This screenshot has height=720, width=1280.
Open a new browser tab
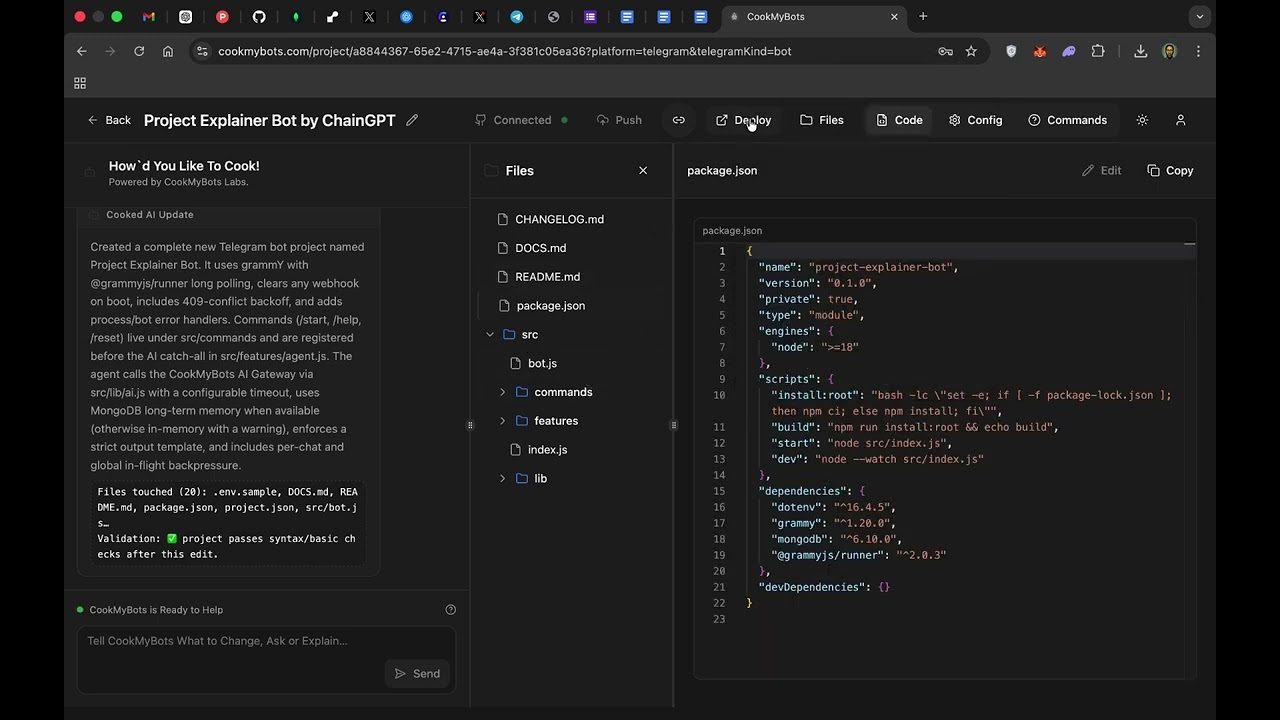[x=923, y=17]
